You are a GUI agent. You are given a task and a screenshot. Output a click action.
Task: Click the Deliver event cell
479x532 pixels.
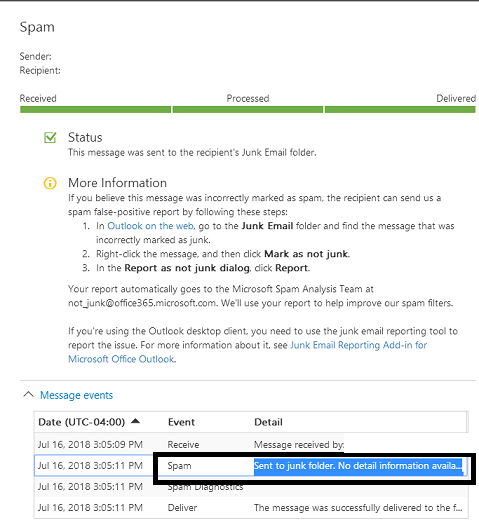[x=182, y=508]
